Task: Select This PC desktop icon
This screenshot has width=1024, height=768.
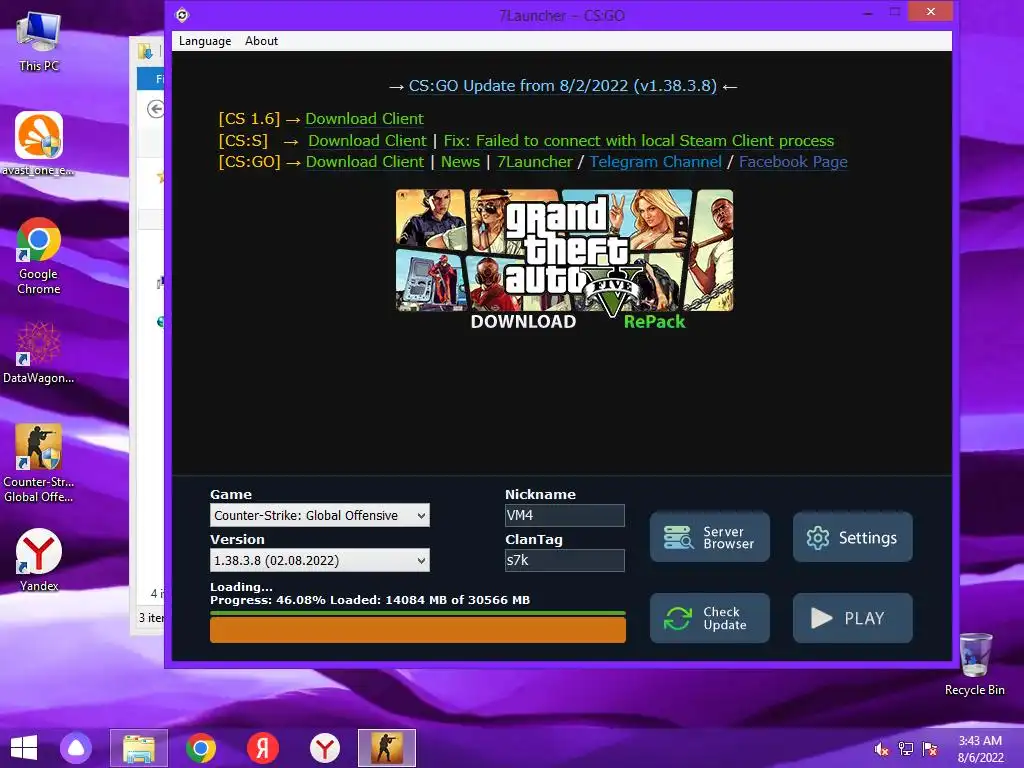Action: 39,42
